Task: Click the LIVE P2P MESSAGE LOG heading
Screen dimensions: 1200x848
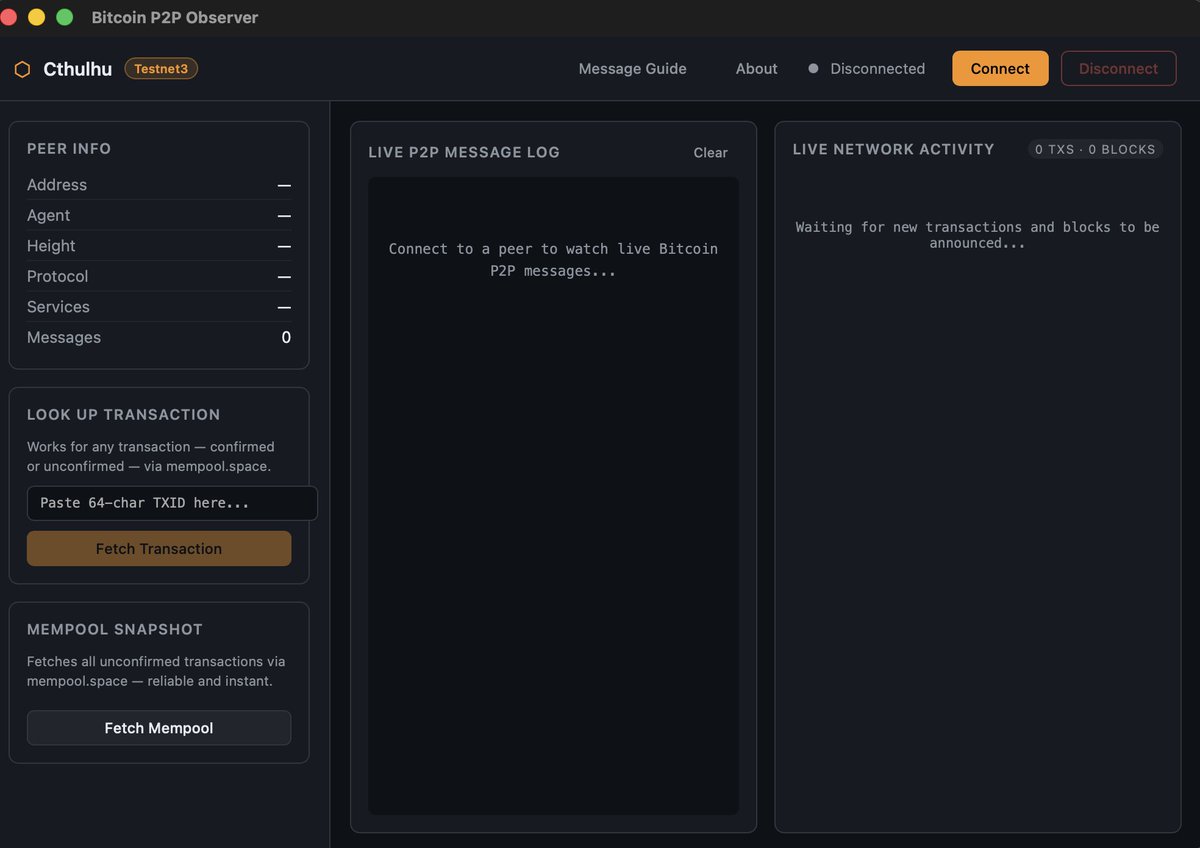Action: click(464, 153)
